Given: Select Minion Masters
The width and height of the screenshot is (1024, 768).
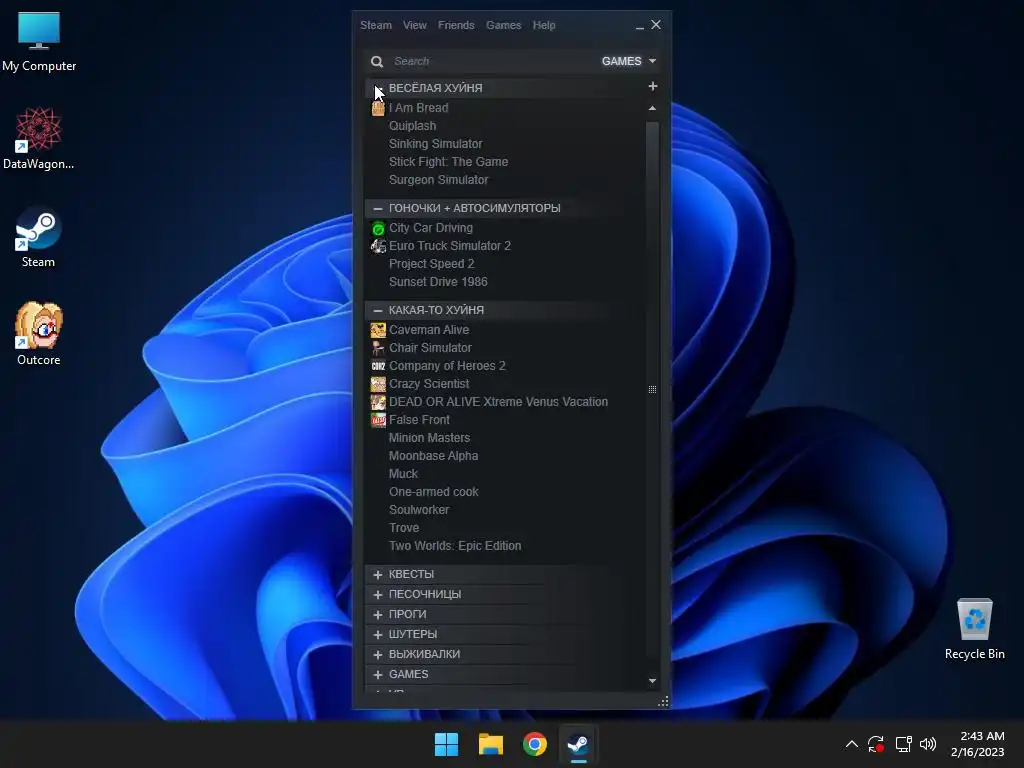Looking at the screenshot, I should click(x=430, y=438).
